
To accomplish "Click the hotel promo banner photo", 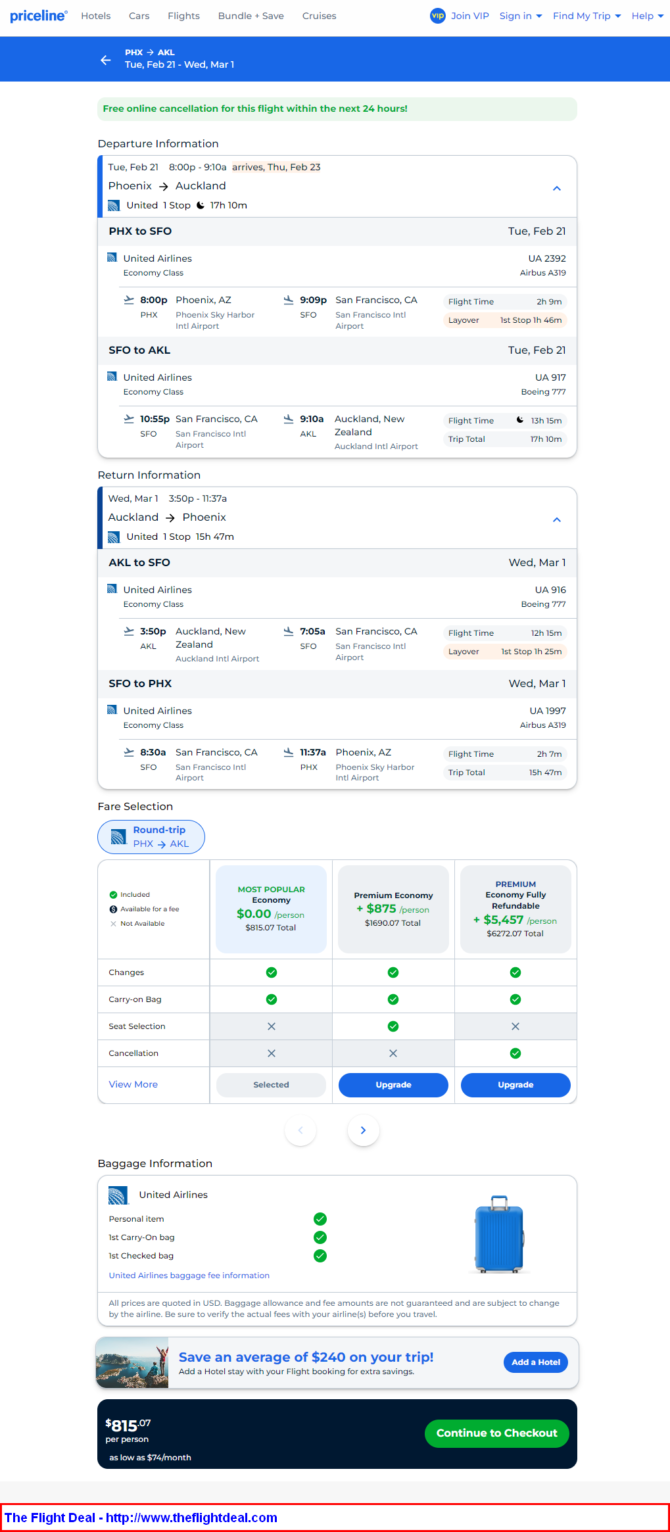I will (132, 1363).
